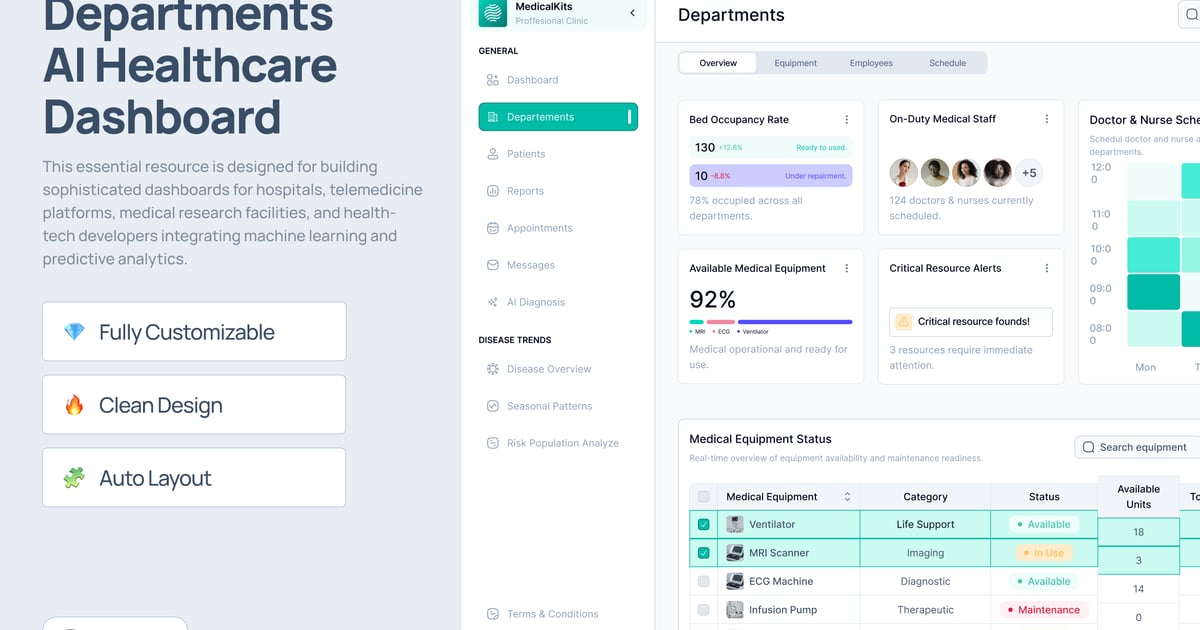
Task: Click the Search equipment input field
Action: coord(1142,447)
